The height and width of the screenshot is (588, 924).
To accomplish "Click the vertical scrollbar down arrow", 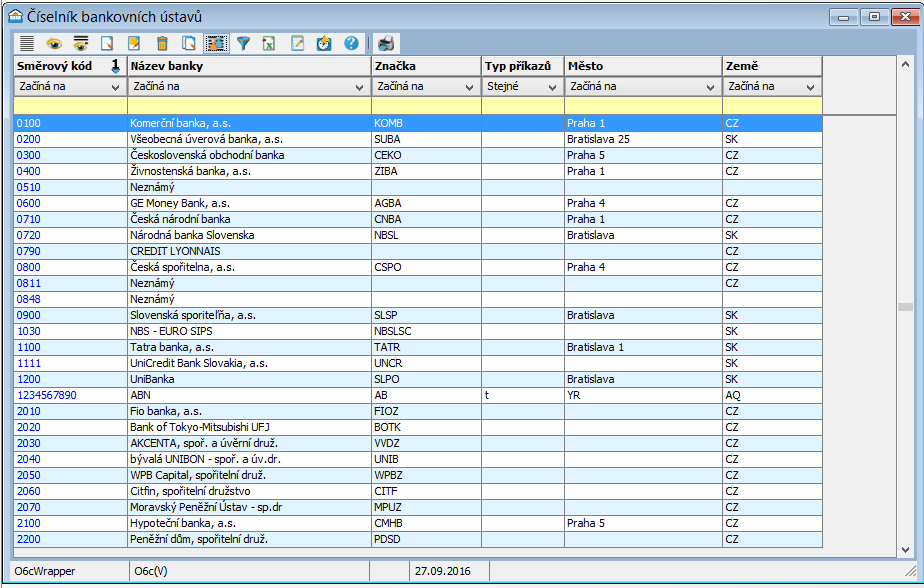I will (906, 549).
